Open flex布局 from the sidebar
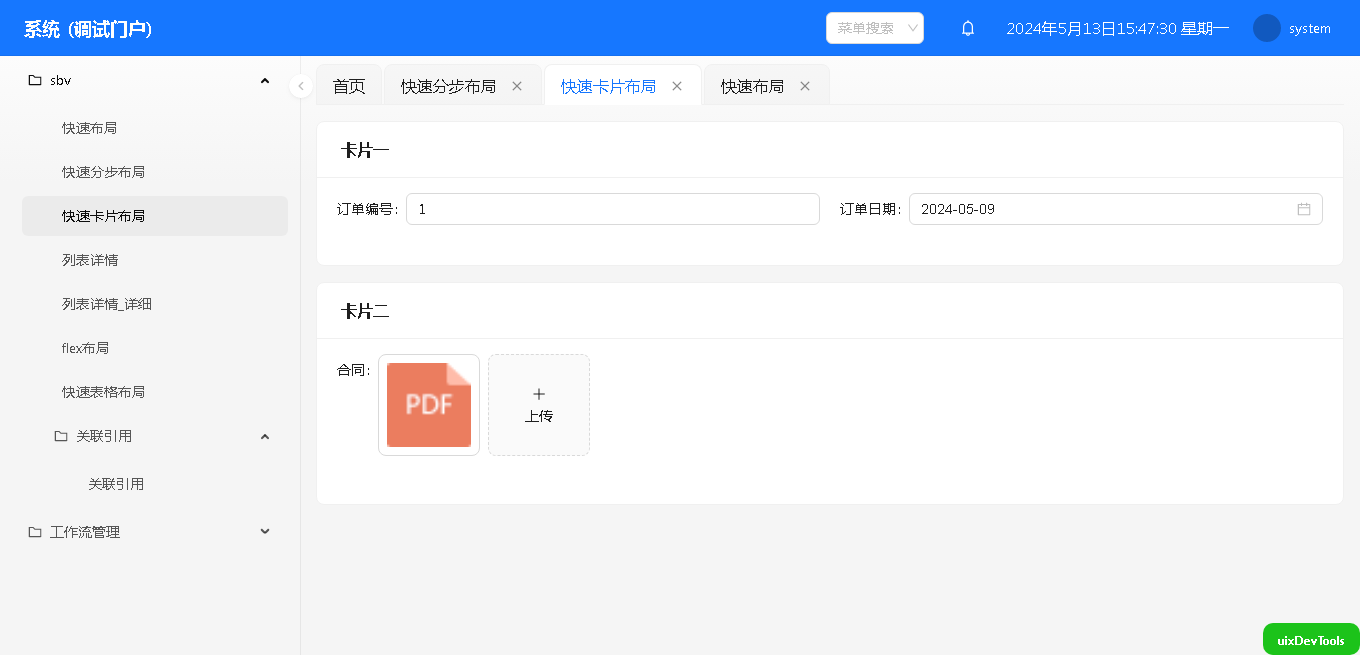The height and width of the screenshot is (655, 1360). point(85,348)
